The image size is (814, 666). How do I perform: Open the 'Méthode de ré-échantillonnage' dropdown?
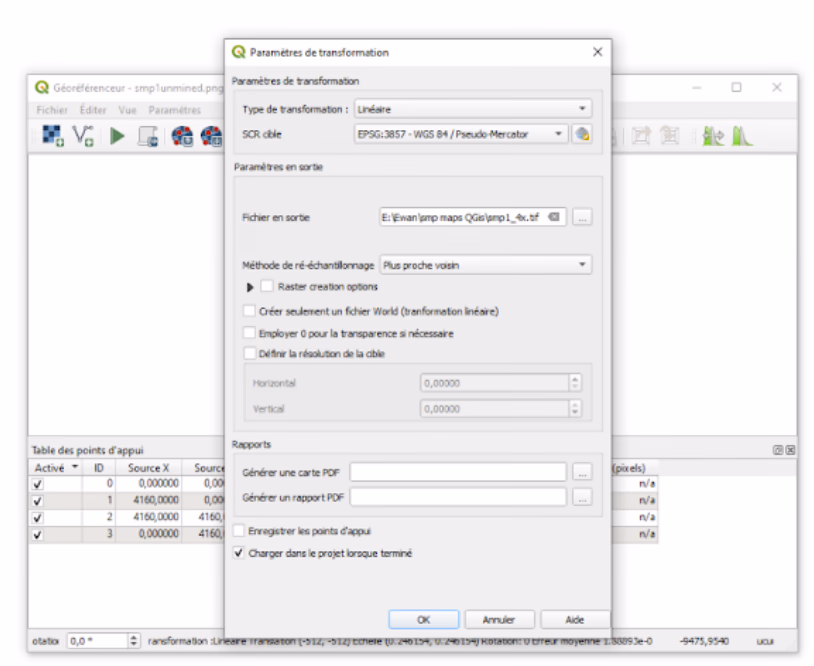pyautogui.click(x=485, y=265)
